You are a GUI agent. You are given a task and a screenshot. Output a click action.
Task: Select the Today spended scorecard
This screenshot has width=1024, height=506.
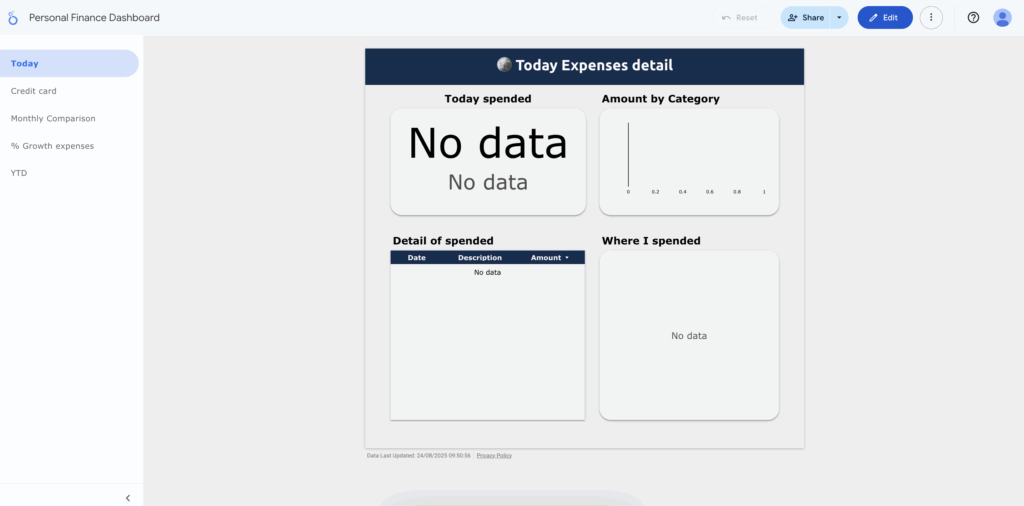pos(487,161)
